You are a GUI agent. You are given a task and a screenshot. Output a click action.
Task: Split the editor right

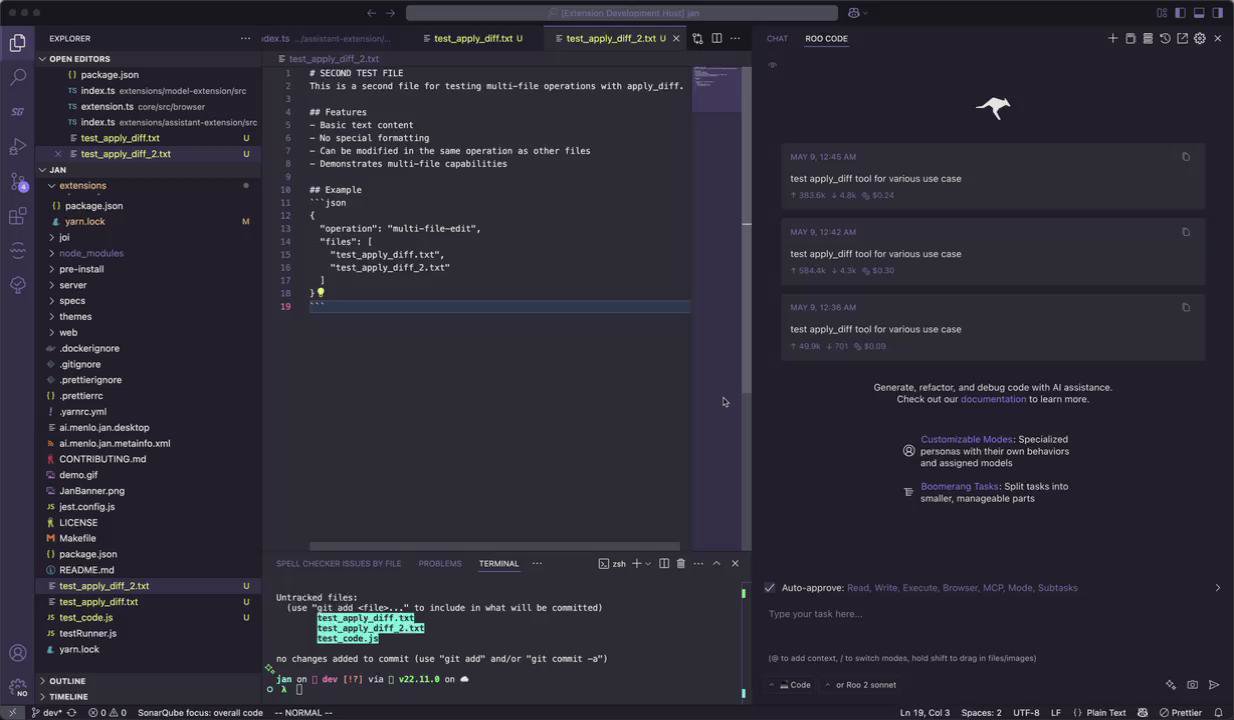click(717, 38)
